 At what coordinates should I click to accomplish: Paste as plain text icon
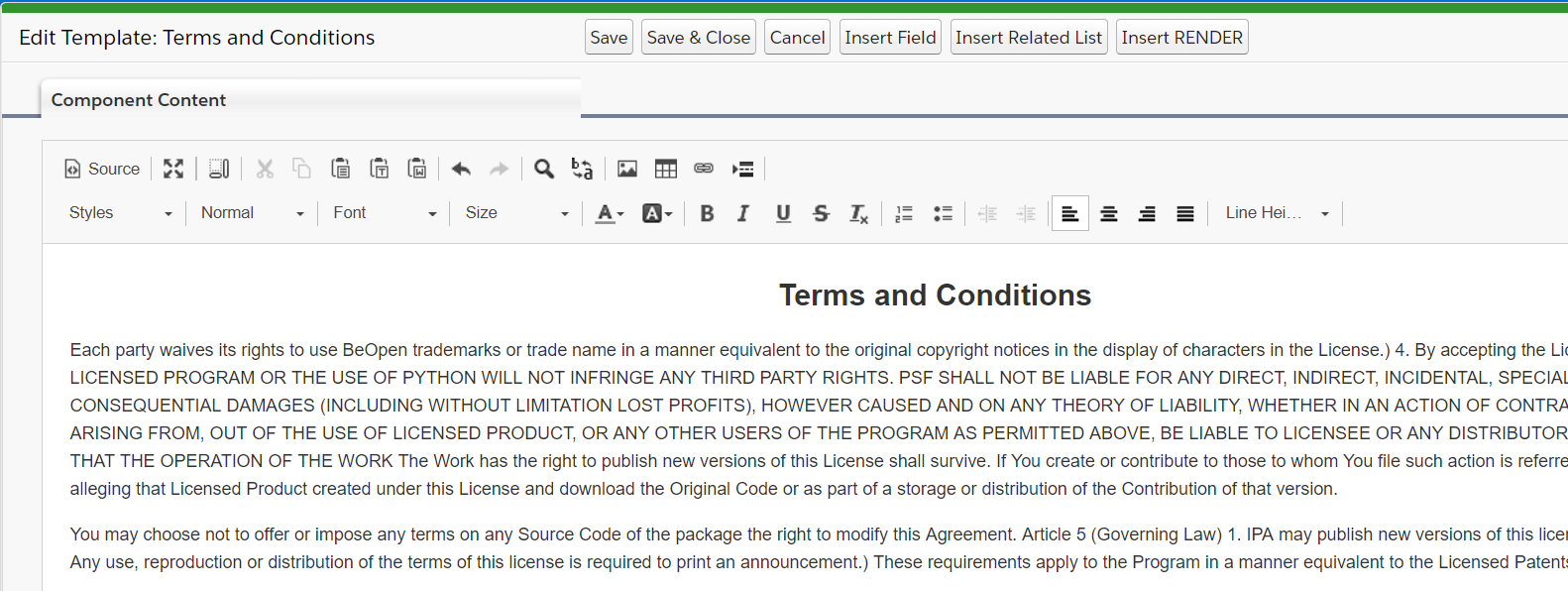click(380, 170)
